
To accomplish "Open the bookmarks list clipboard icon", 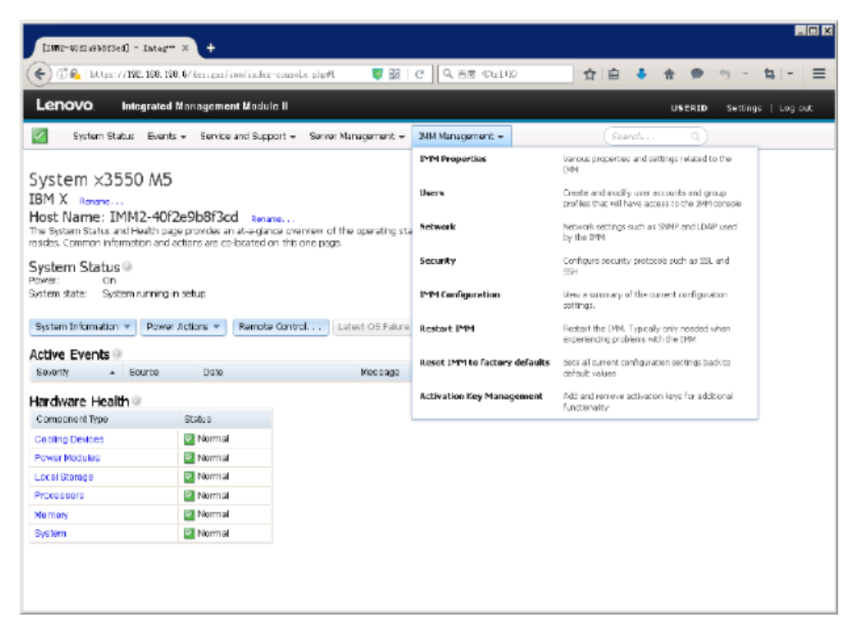I will coord(614,74).
